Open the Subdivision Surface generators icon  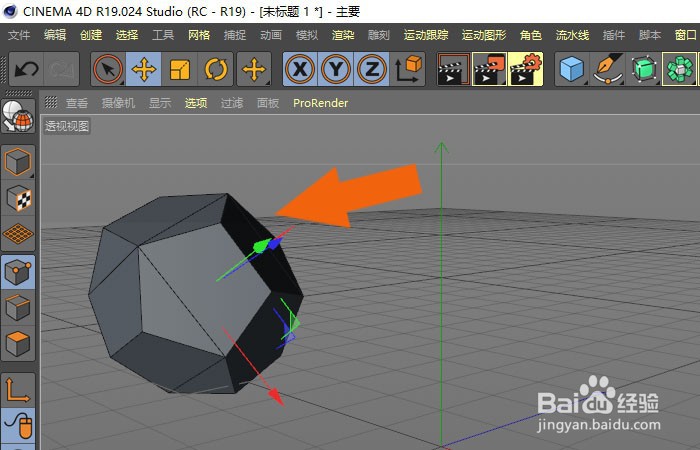(x=644, y=69)
